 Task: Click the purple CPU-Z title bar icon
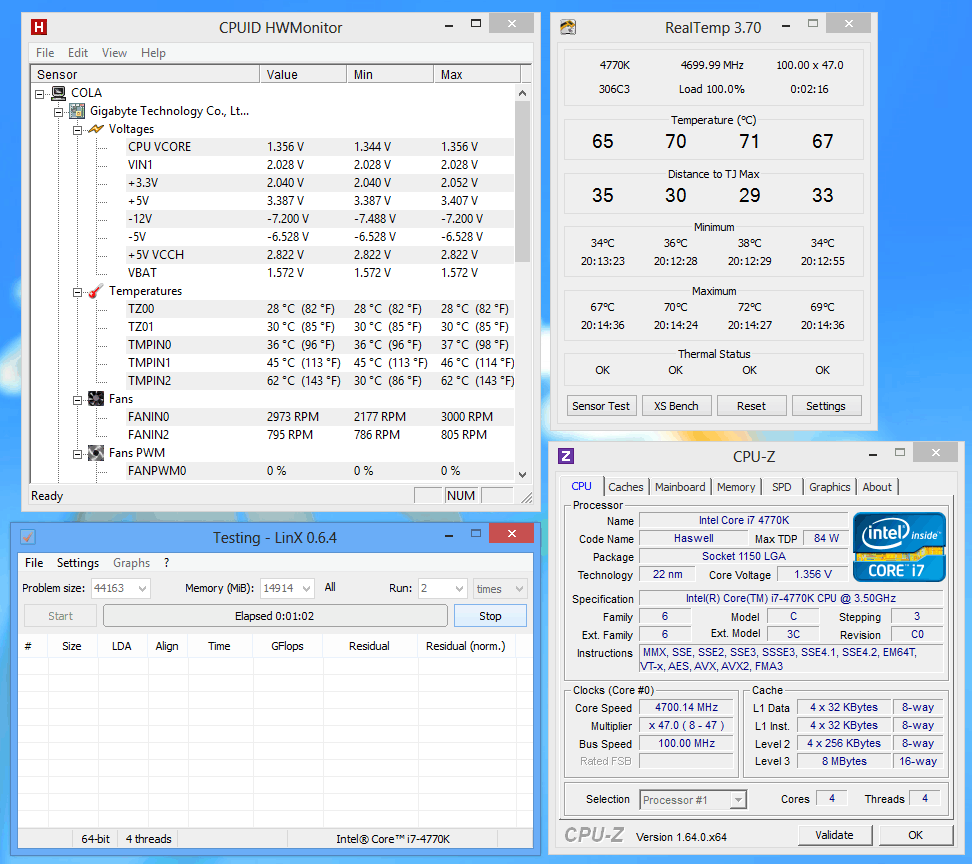click(566, 456)
